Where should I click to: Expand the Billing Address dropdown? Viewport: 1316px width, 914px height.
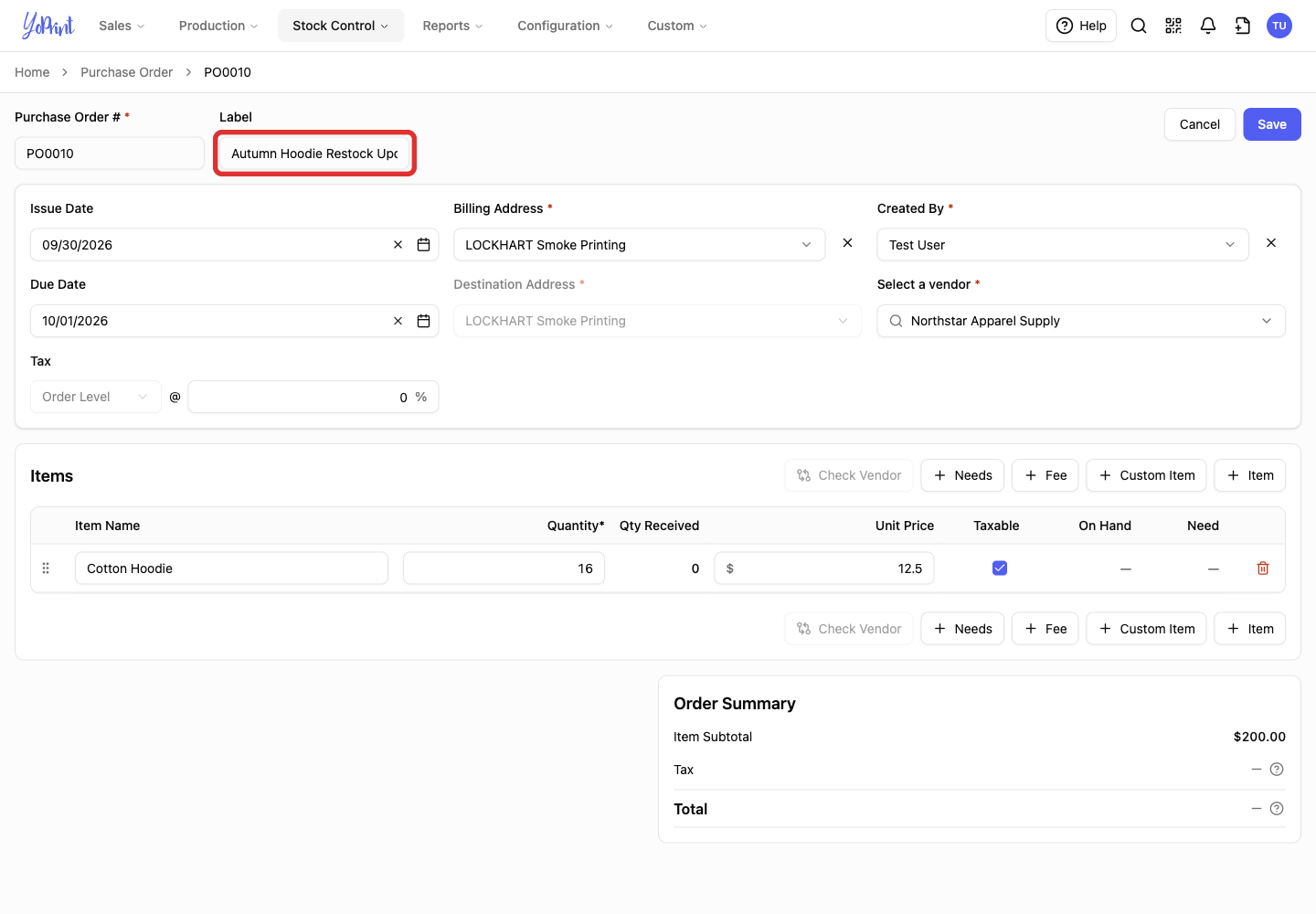[x=639, y=245]
